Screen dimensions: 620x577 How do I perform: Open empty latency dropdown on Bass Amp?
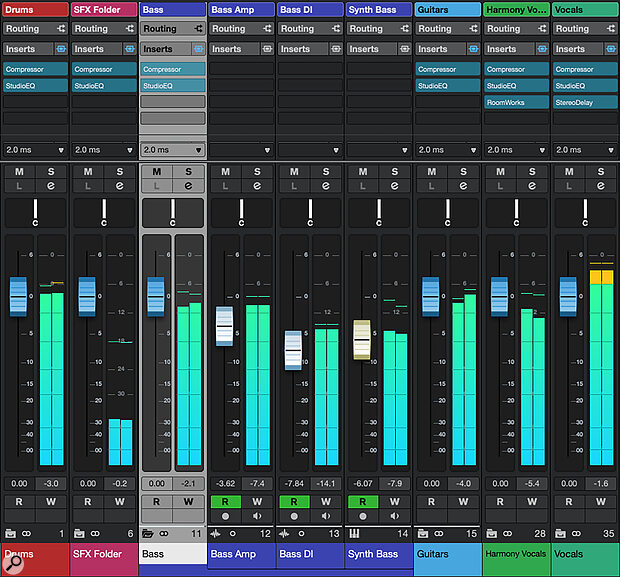coord(241,150)
